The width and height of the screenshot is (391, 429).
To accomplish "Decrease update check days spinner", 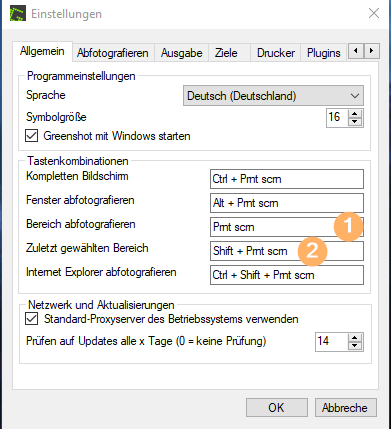I will [355, 346].
